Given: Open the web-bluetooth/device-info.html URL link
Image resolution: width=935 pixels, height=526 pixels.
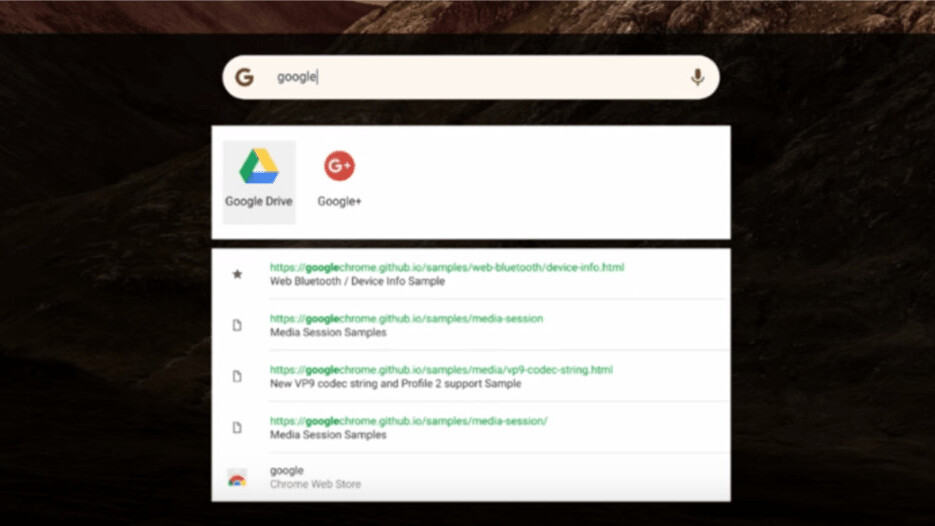Looking at the screenshot, I should [447, 267].
